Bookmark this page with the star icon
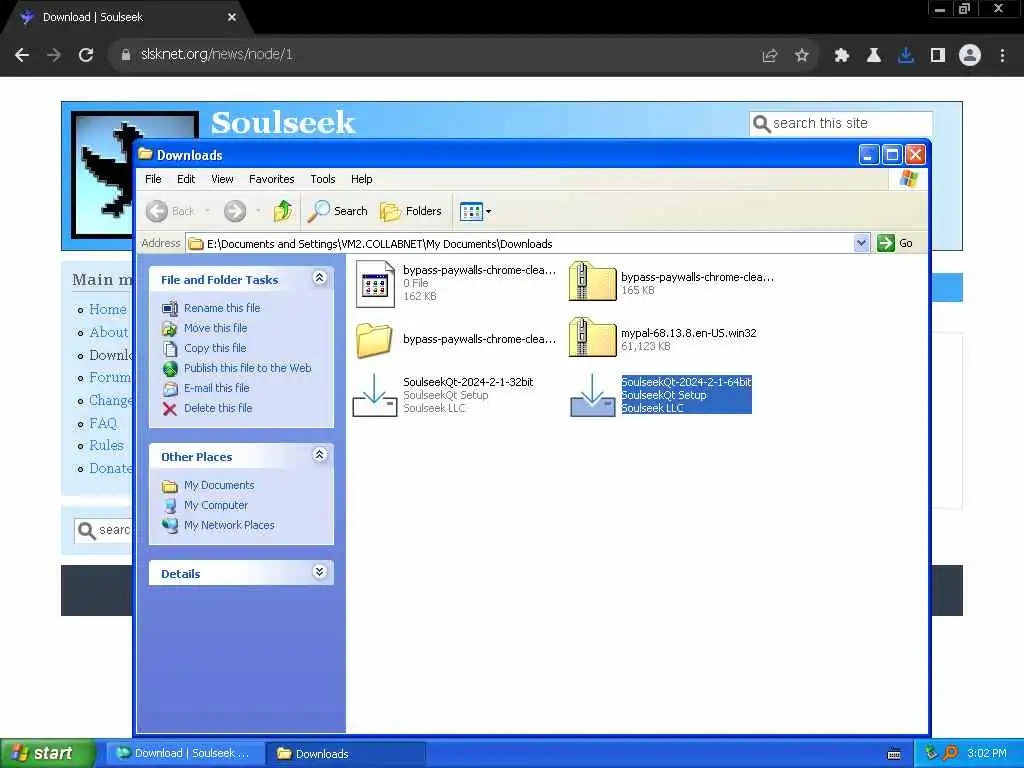 point(802,56)
